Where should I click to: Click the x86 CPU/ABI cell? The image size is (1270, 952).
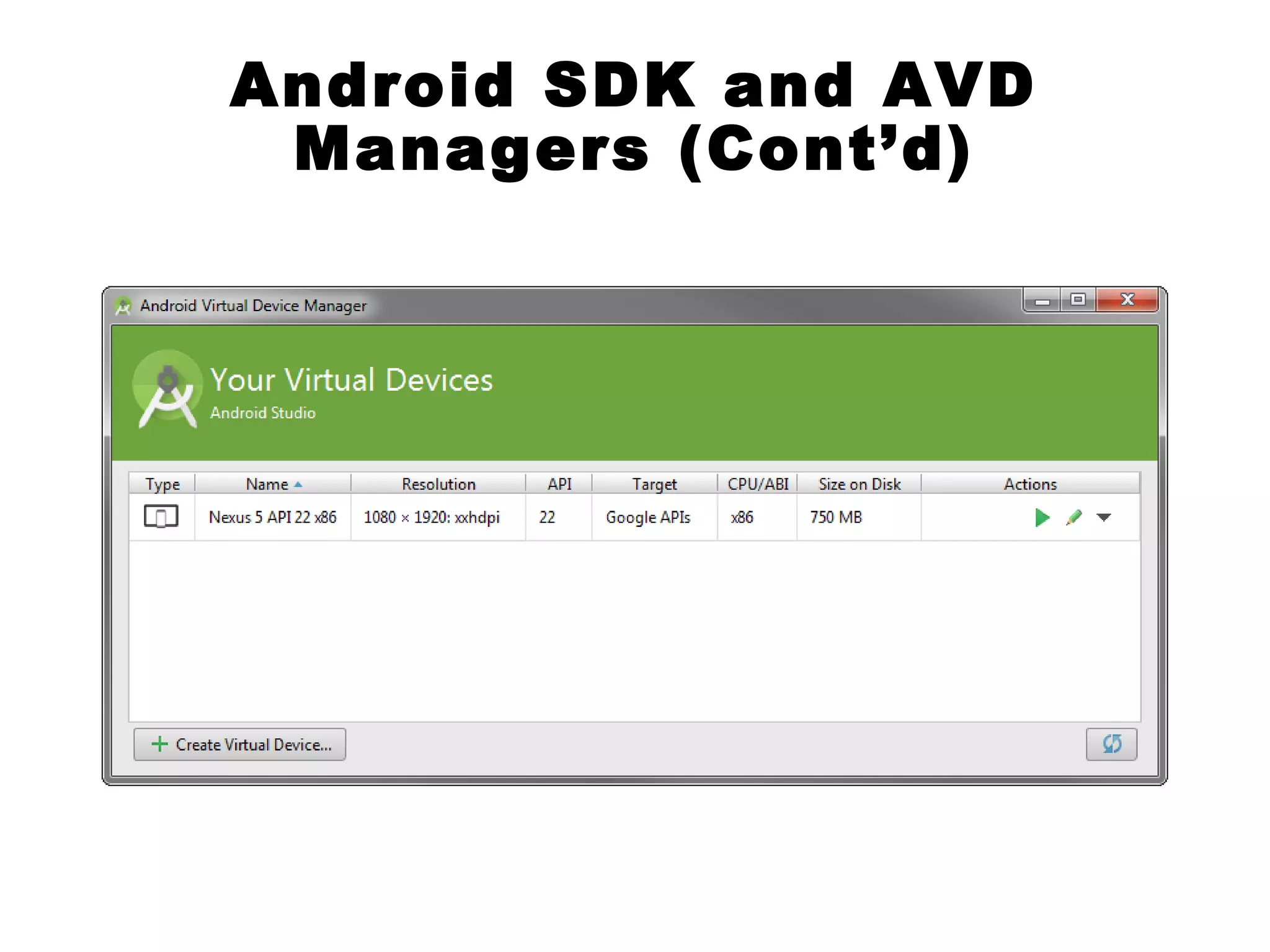point(758,518)
